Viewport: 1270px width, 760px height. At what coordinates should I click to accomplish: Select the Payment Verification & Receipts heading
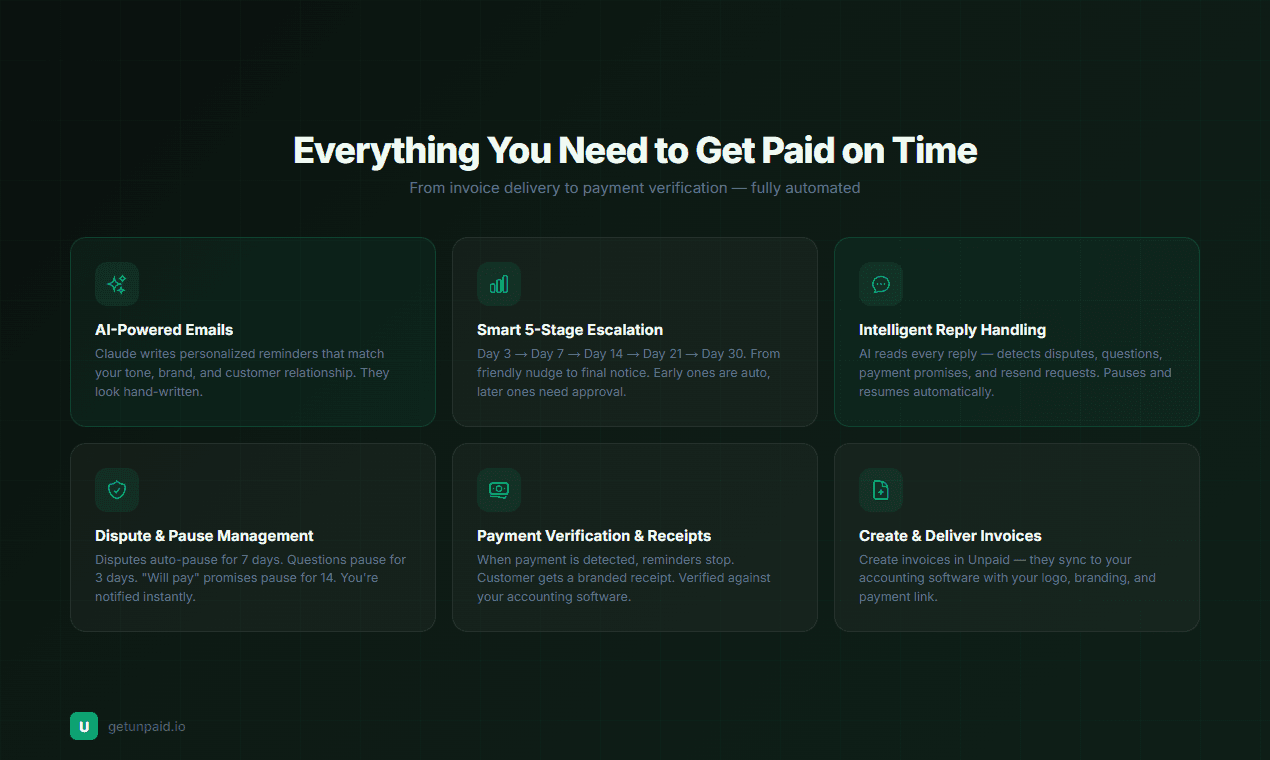(594, 536)
